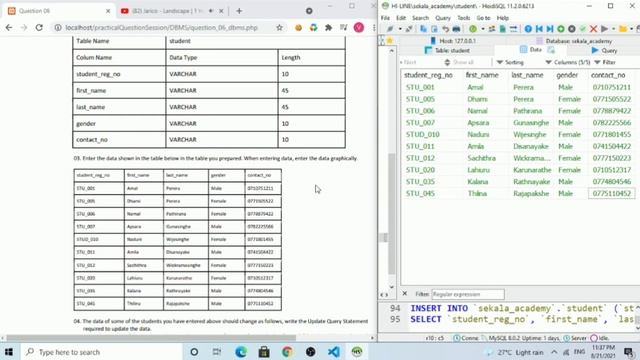
Task: Bookmark page with star icon
Action: (x=279, y=27)
